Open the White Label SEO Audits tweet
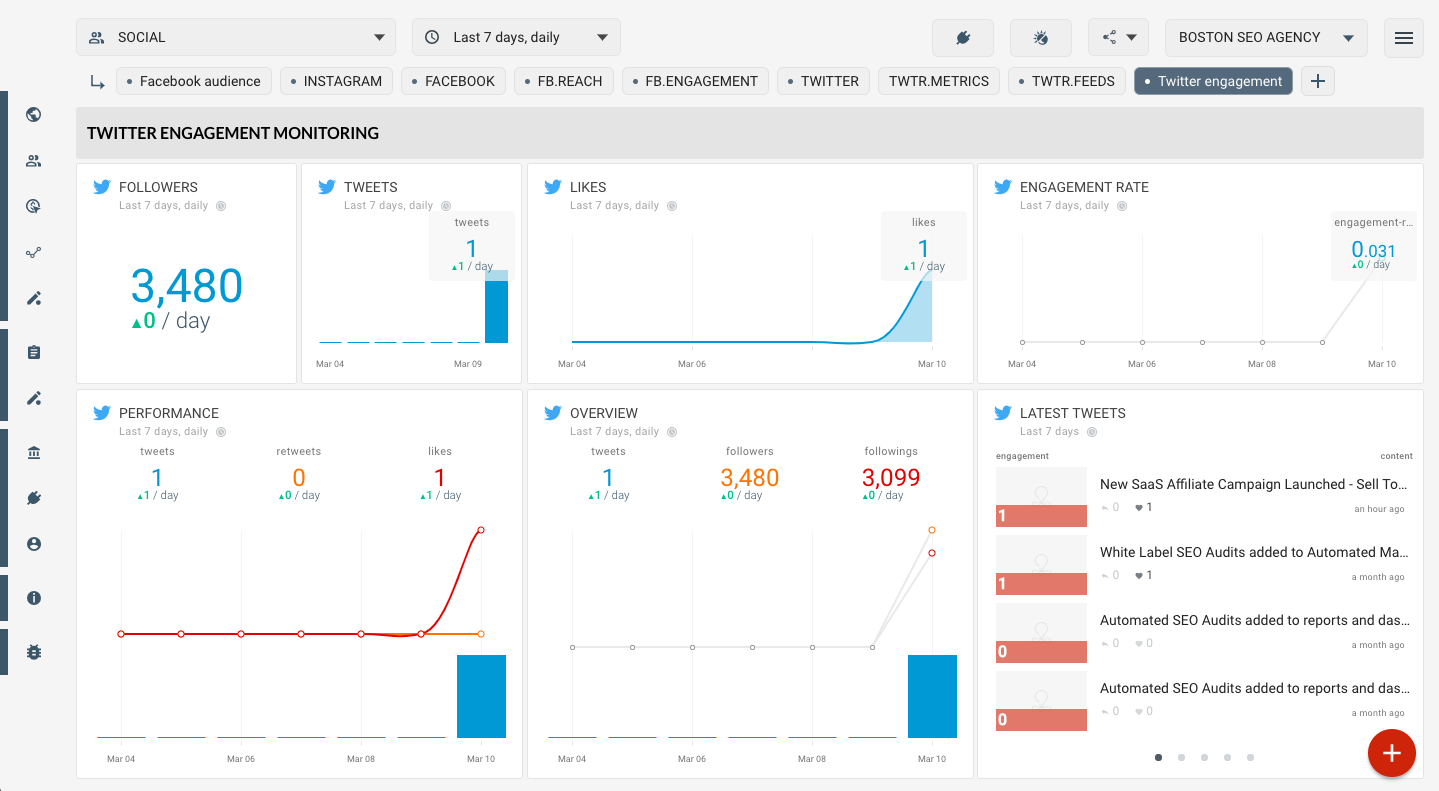1439x791 pixels. click(x=1254, y=552)
